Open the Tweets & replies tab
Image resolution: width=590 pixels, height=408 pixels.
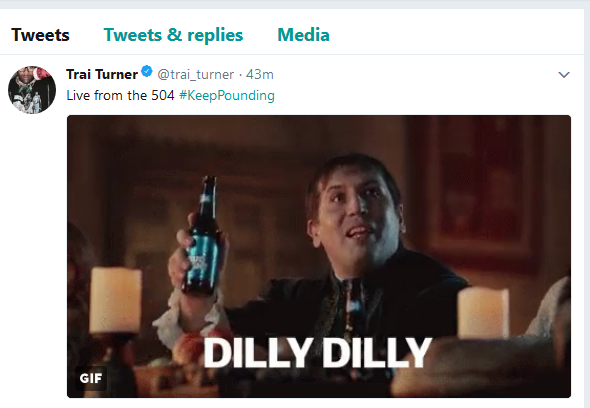click(x=173, y=35)
